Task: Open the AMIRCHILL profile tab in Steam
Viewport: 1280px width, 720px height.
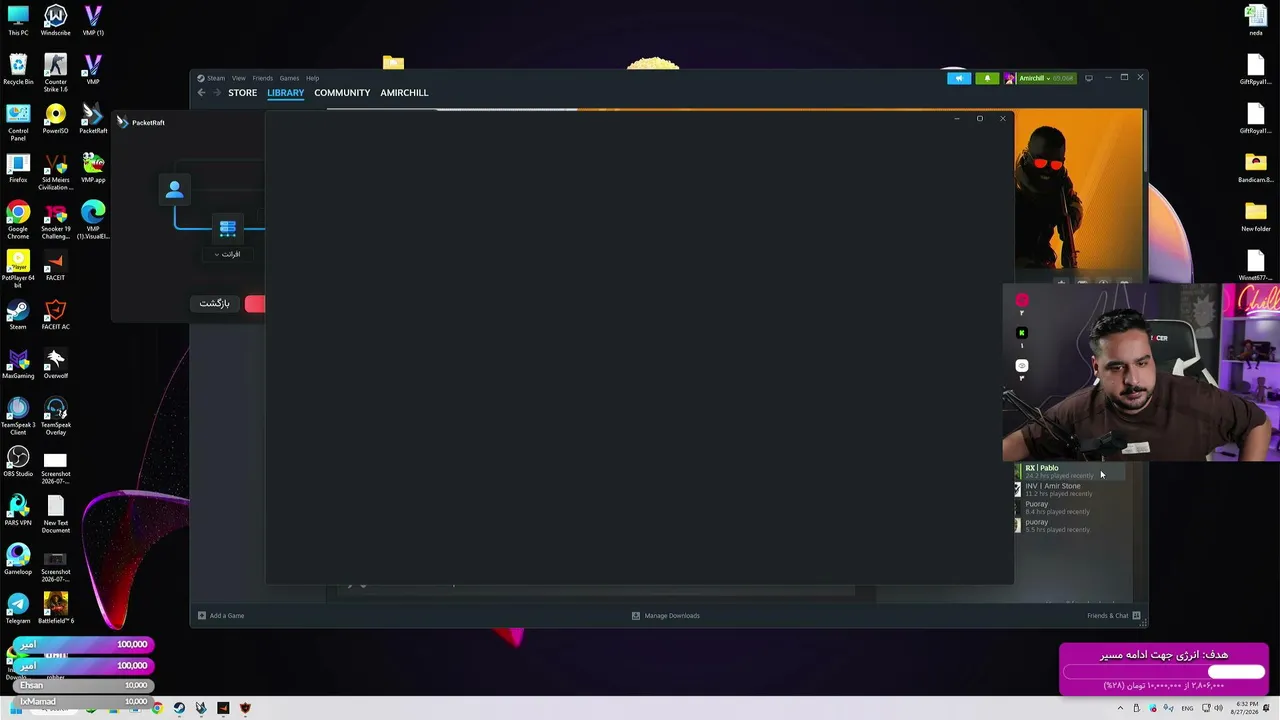Action: 404,93
